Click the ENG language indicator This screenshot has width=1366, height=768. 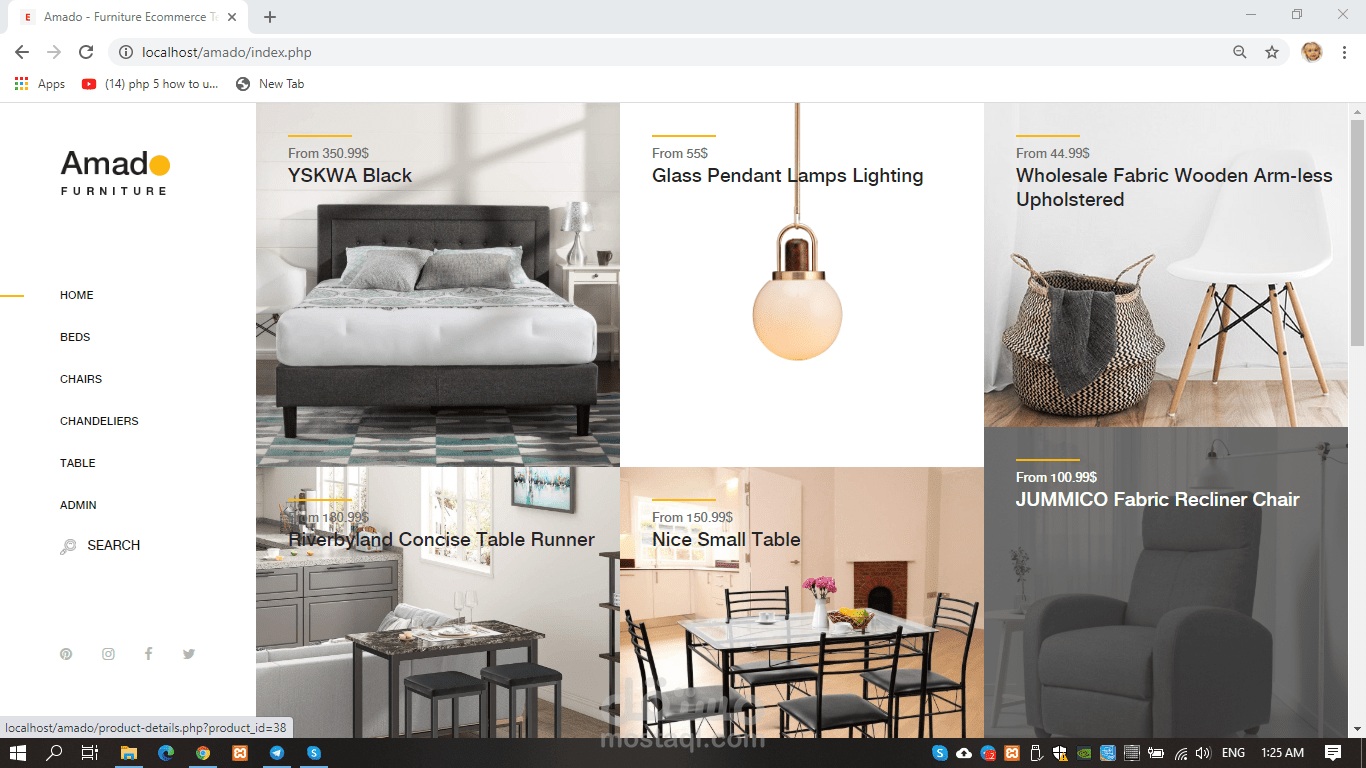point(1234,753)
